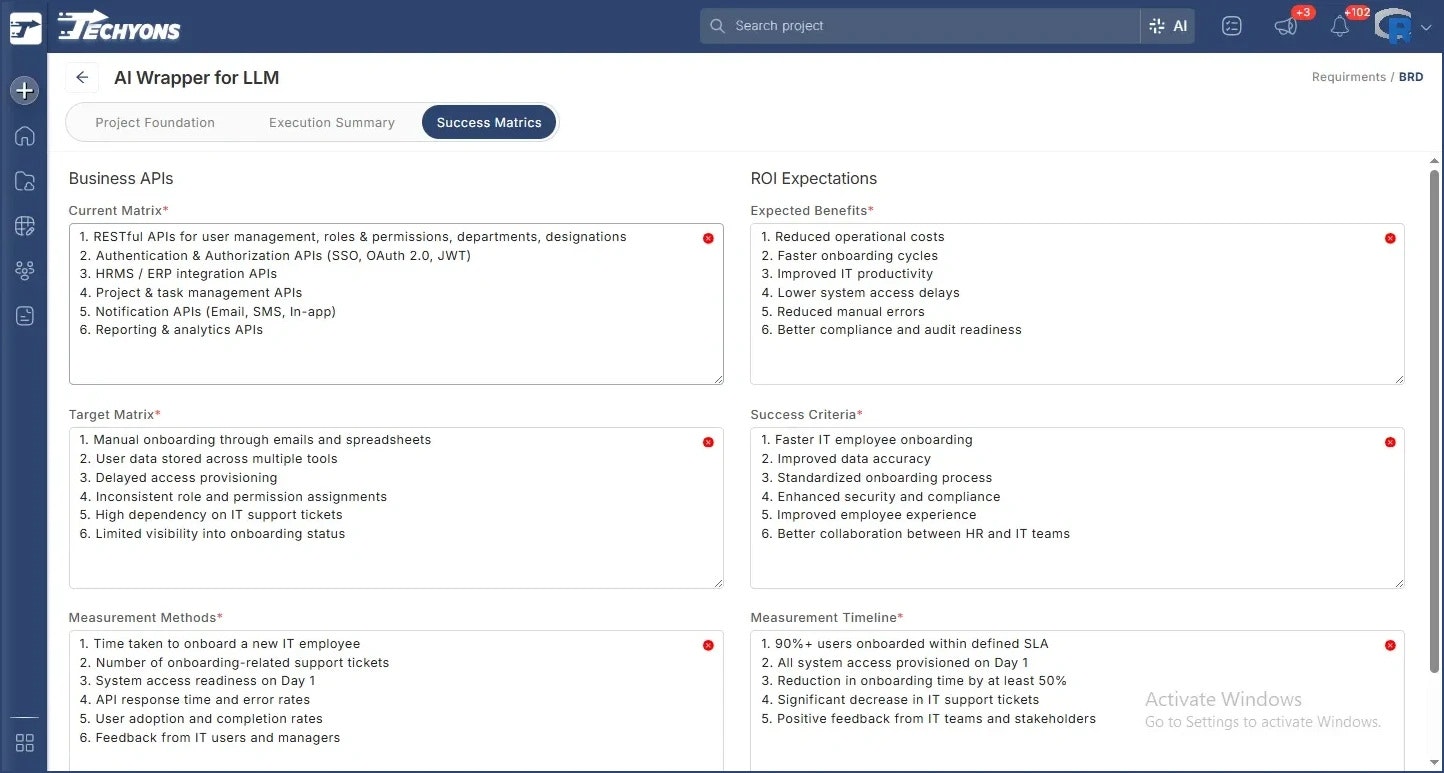
Task: Navigate back using the arrow button
Action: pyautogui.click(x=82, y=77)
